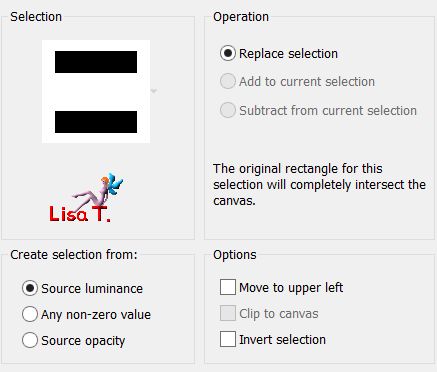Toggle the Clip to canvas checkbox
The image size is (437, 372).
228,313
